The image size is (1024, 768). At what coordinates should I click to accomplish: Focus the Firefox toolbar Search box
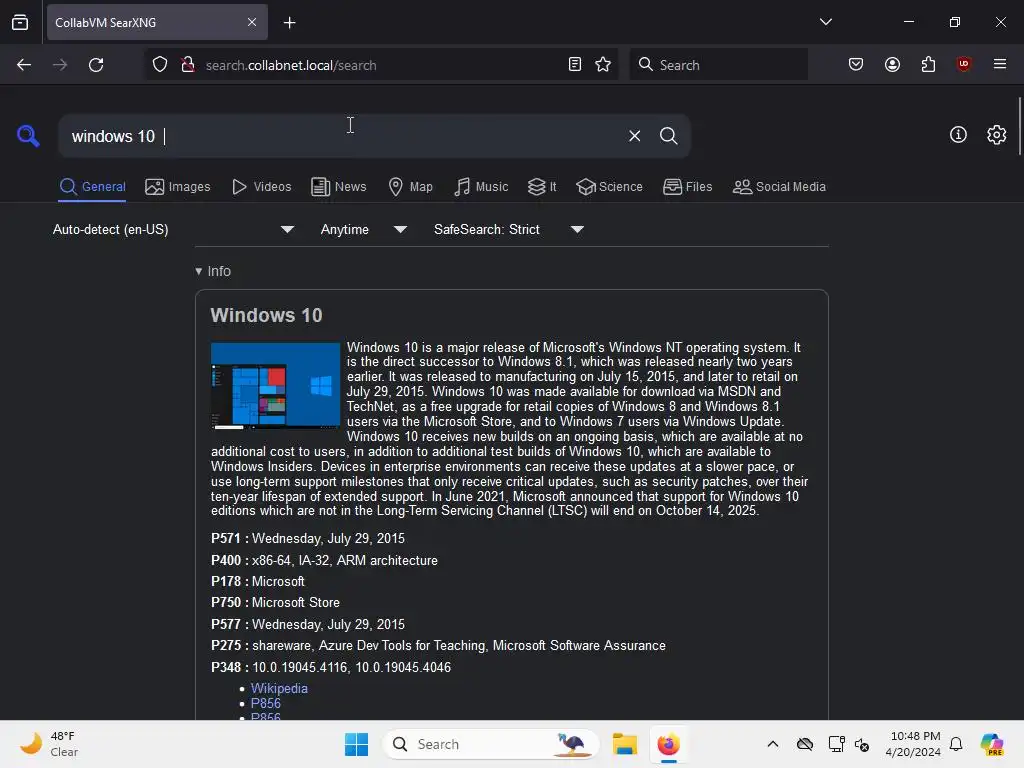pos(718,65)
